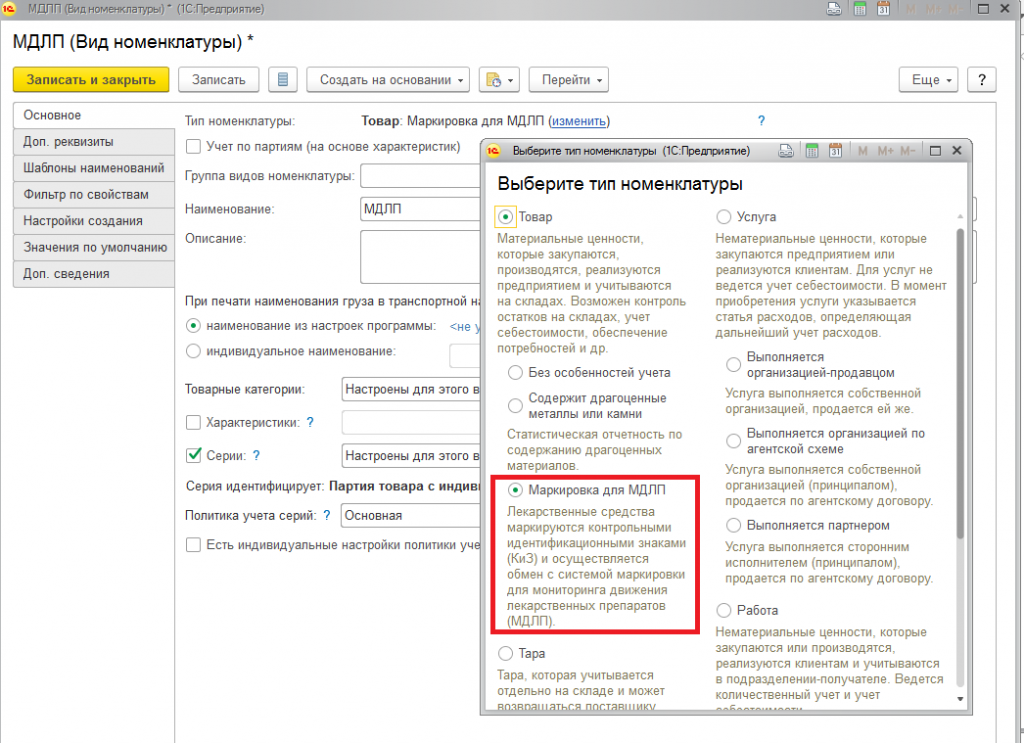Open the calendar icon in main title bar
This screenshot has height=743, width=1024.
884,9
